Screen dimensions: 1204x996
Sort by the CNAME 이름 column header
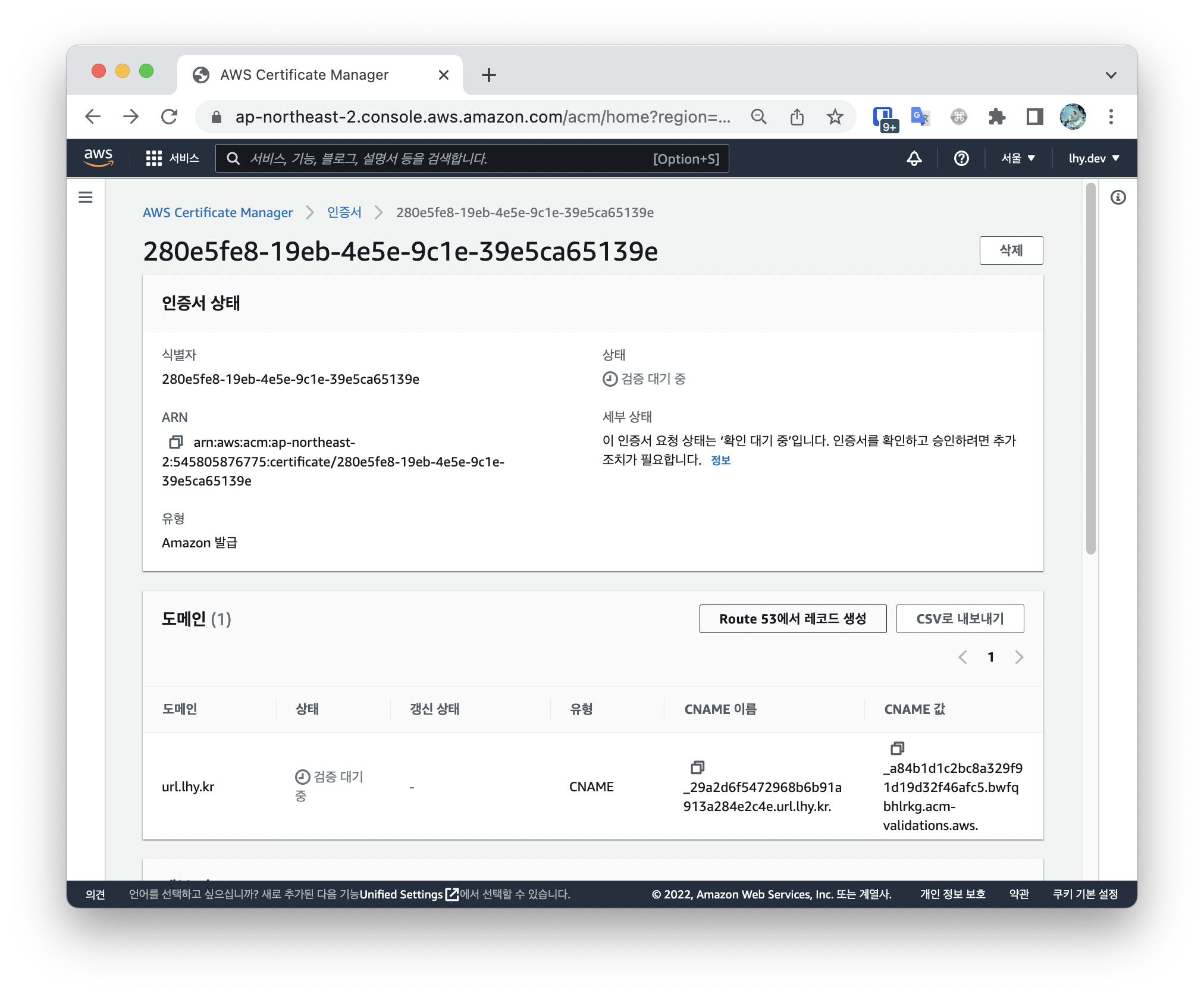[720, 709]
